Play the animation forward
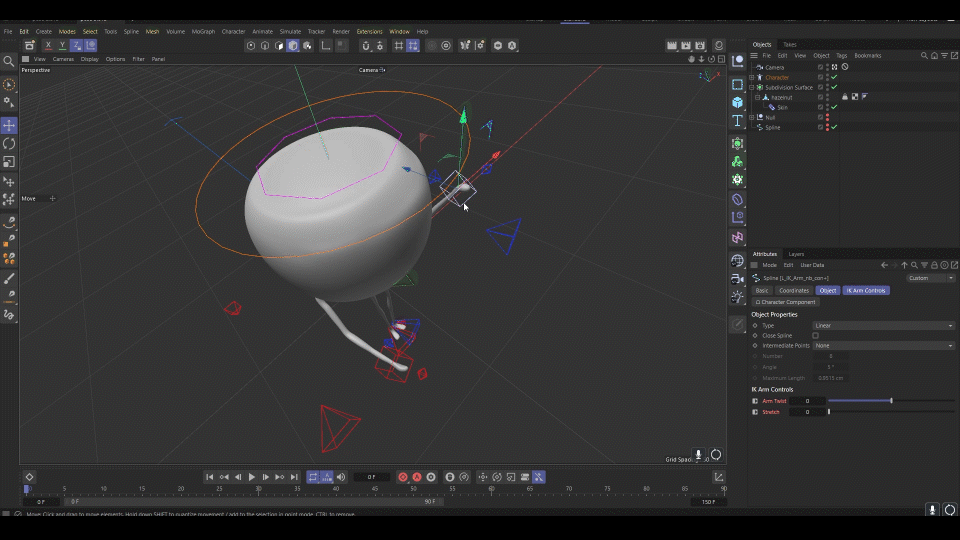Screen dimensions: 960x540 click(x=252, y=477)
